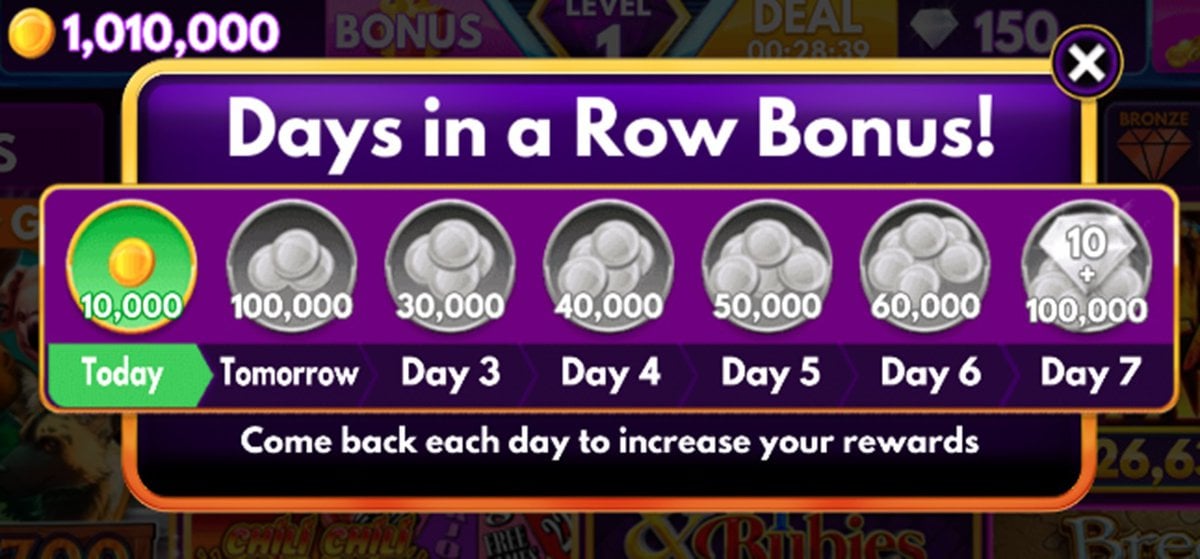The image size is (1200, 559).
Task: Click the Day 3 label
Action: click(450, 373)
